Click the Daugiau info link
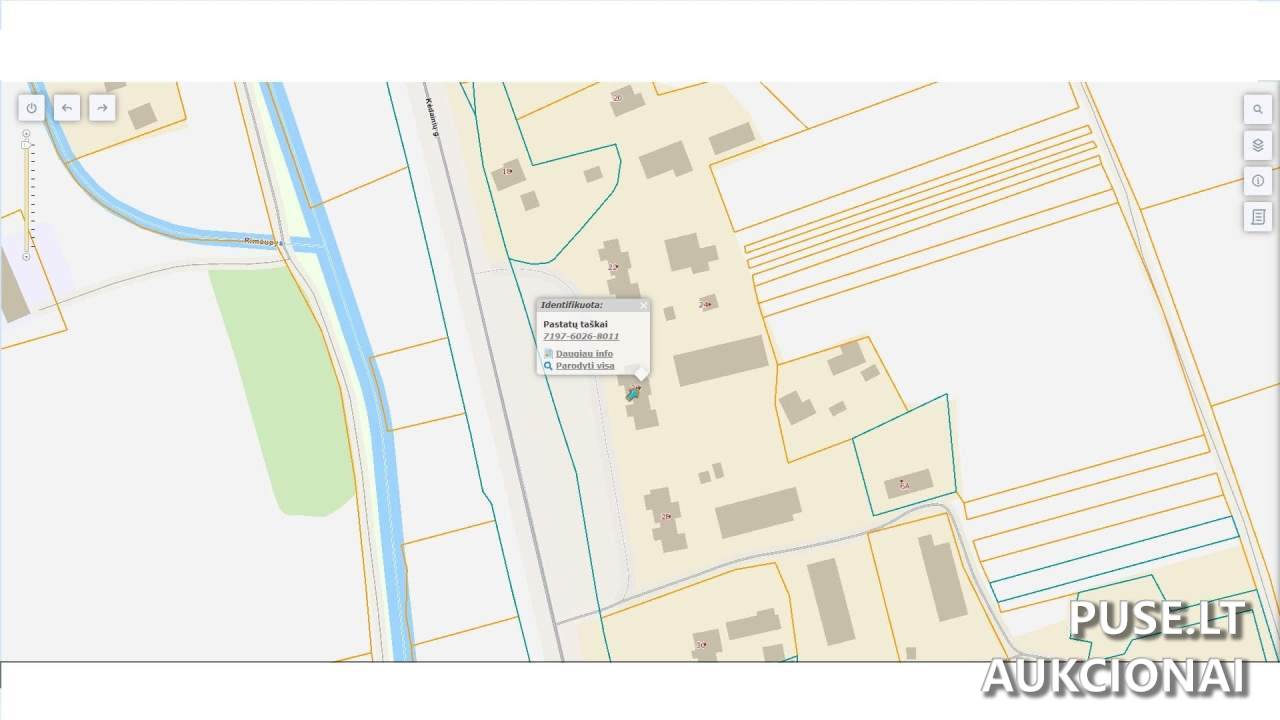This screenshot has height=720, width=1280. coord(584,354)
